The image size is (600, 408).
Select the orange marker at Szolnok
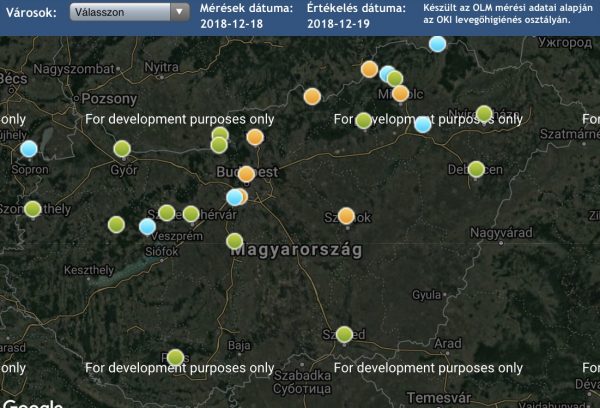click(x=347, y=215)
